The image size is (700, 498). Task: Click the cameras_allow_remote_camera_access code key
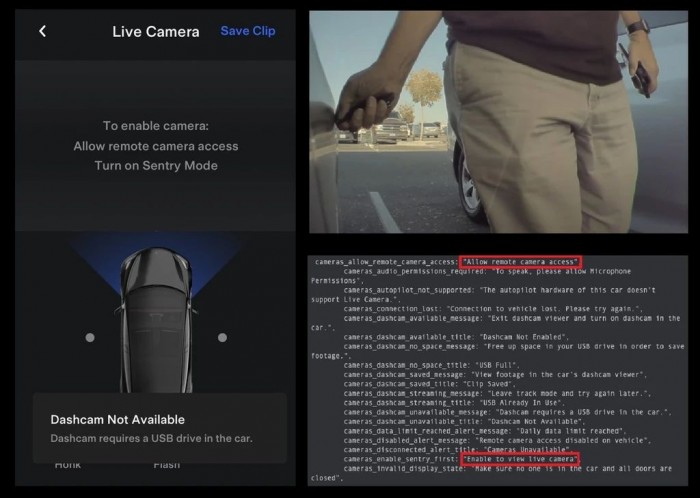386,262
